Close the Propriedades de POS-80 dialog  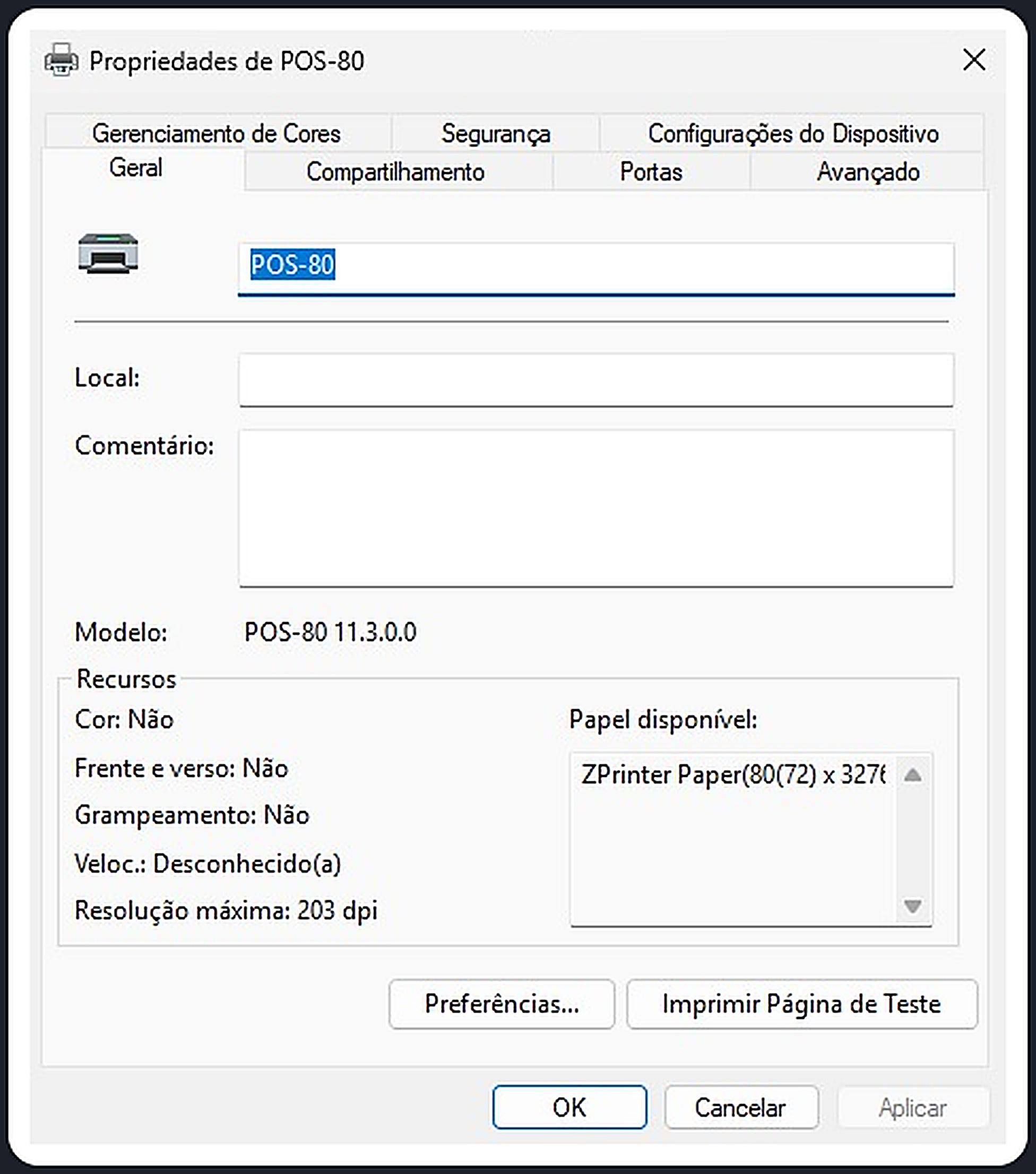[x=974, y=60]
